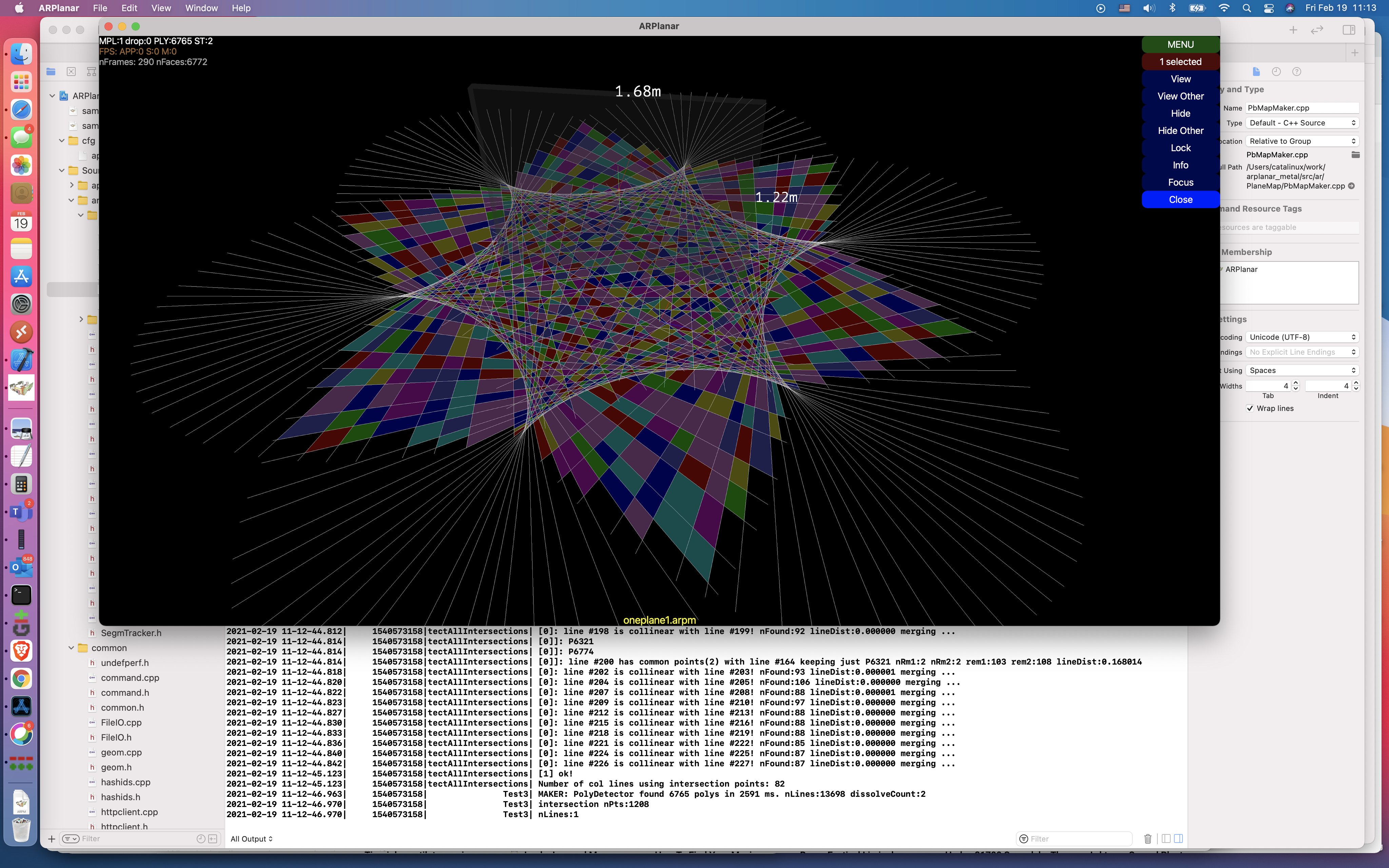Open the All Output dropdown in console
The height and width of the screenshot is (868, 1389).
[251, 839]
